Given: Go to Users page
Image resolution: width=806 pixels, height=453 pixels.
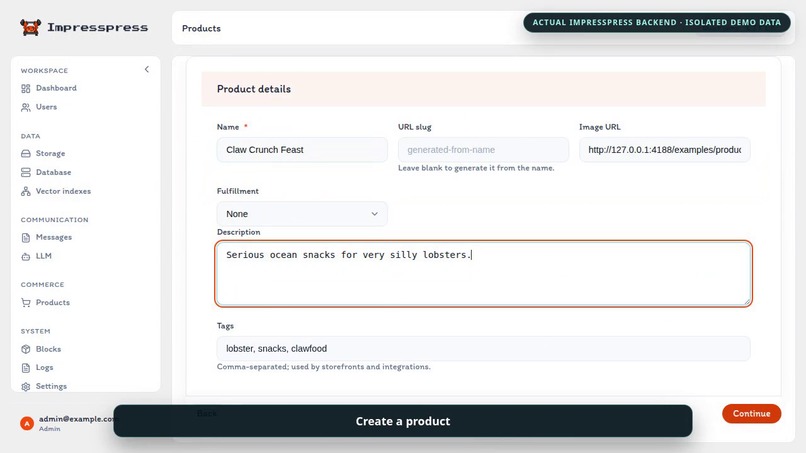Looking at the screenshot, I should (46, 107).
